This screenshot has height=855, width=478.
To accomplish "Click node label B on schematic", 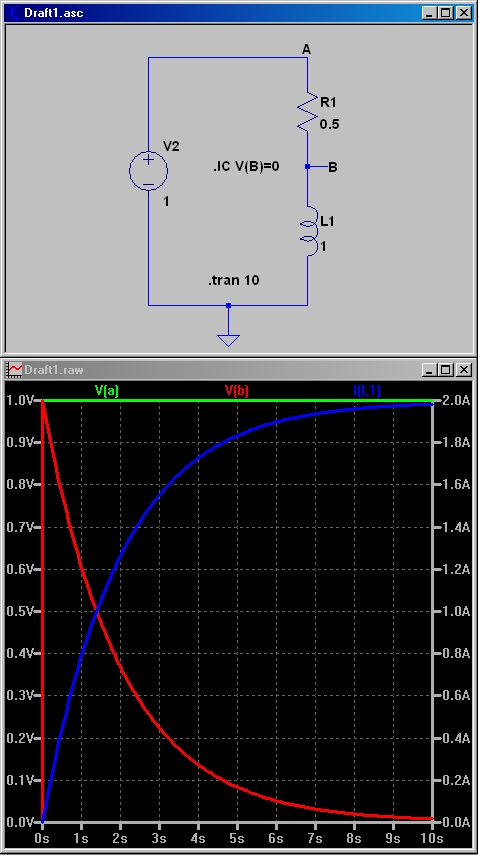I will click(332, 167).
